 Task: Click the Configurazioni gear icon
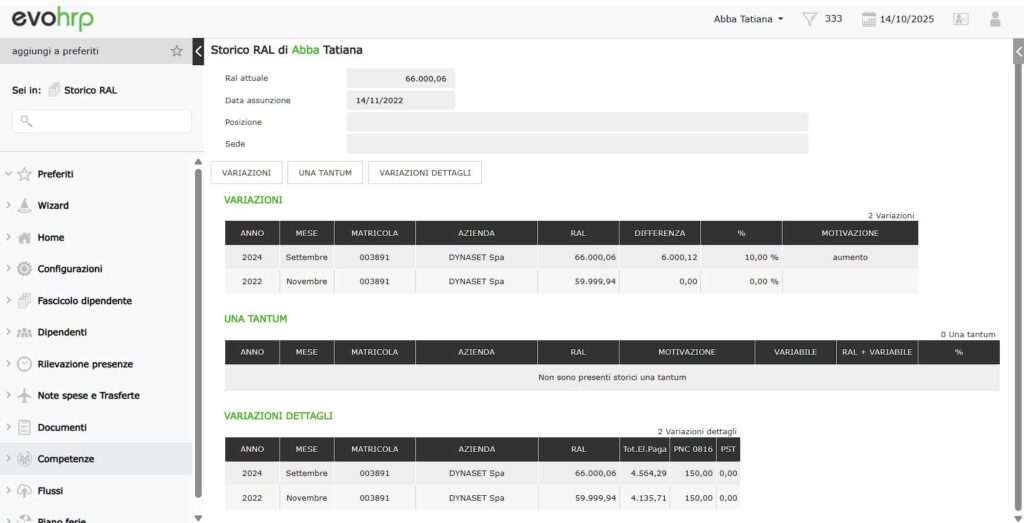click(x=25, y=269)
